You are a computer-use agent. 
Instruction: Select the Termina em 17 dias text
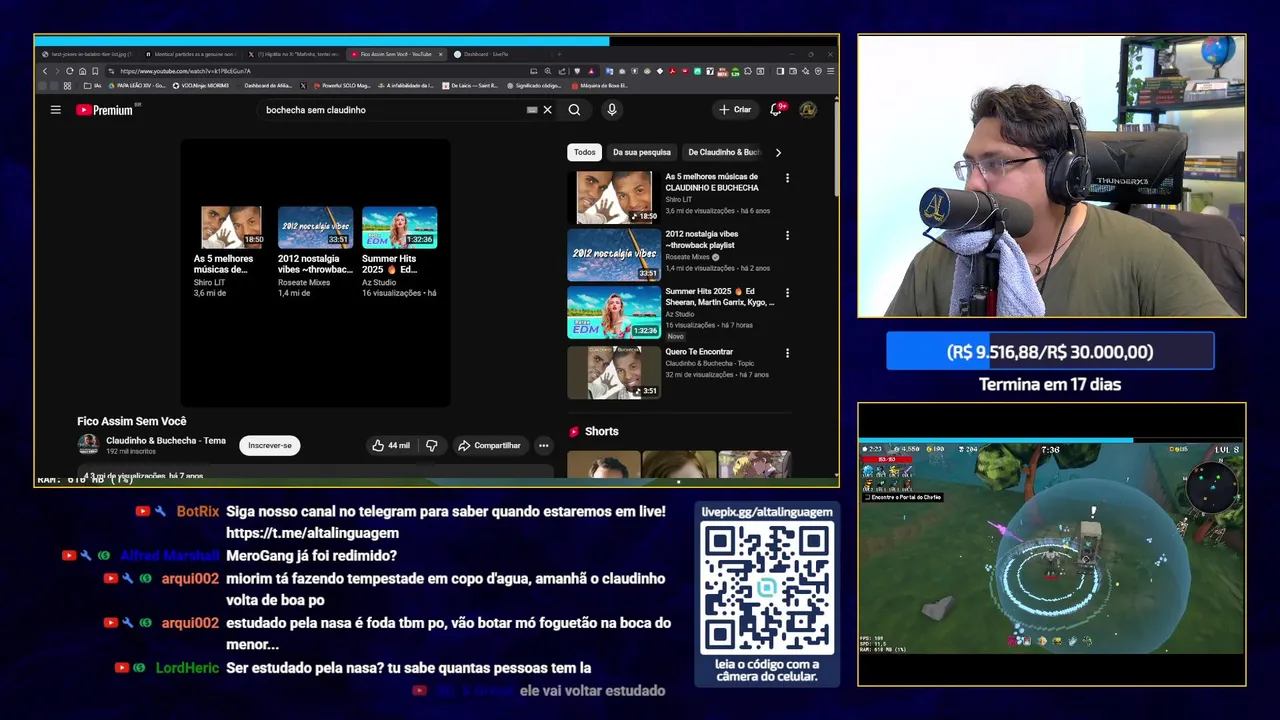(1050, 384)
